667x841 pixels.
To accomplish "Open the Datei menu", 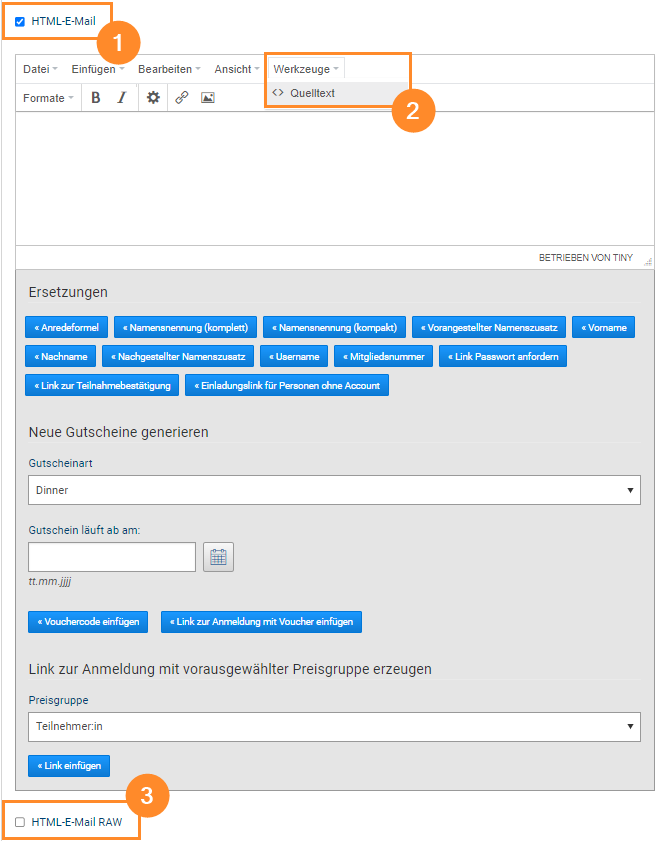I will coord(37,68).
